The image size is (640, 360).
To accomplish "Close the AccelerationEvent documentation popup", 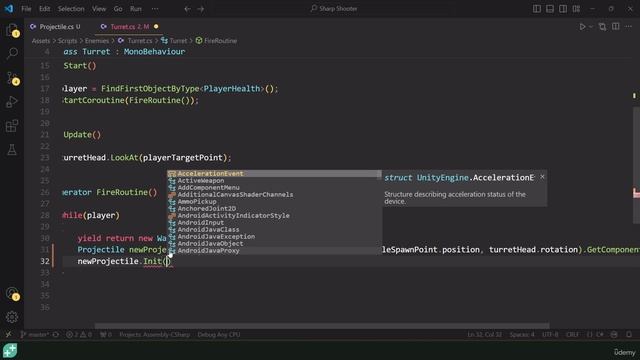I will [x=542, y=177].
